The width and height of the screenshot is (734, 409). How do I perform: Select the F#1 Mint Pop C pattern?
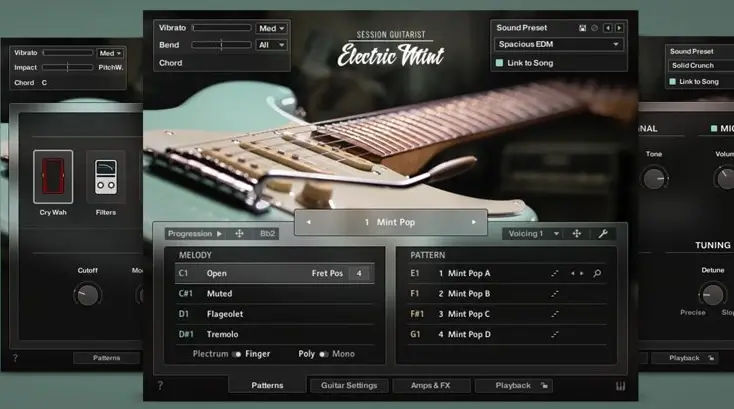[x=507, y=314]
